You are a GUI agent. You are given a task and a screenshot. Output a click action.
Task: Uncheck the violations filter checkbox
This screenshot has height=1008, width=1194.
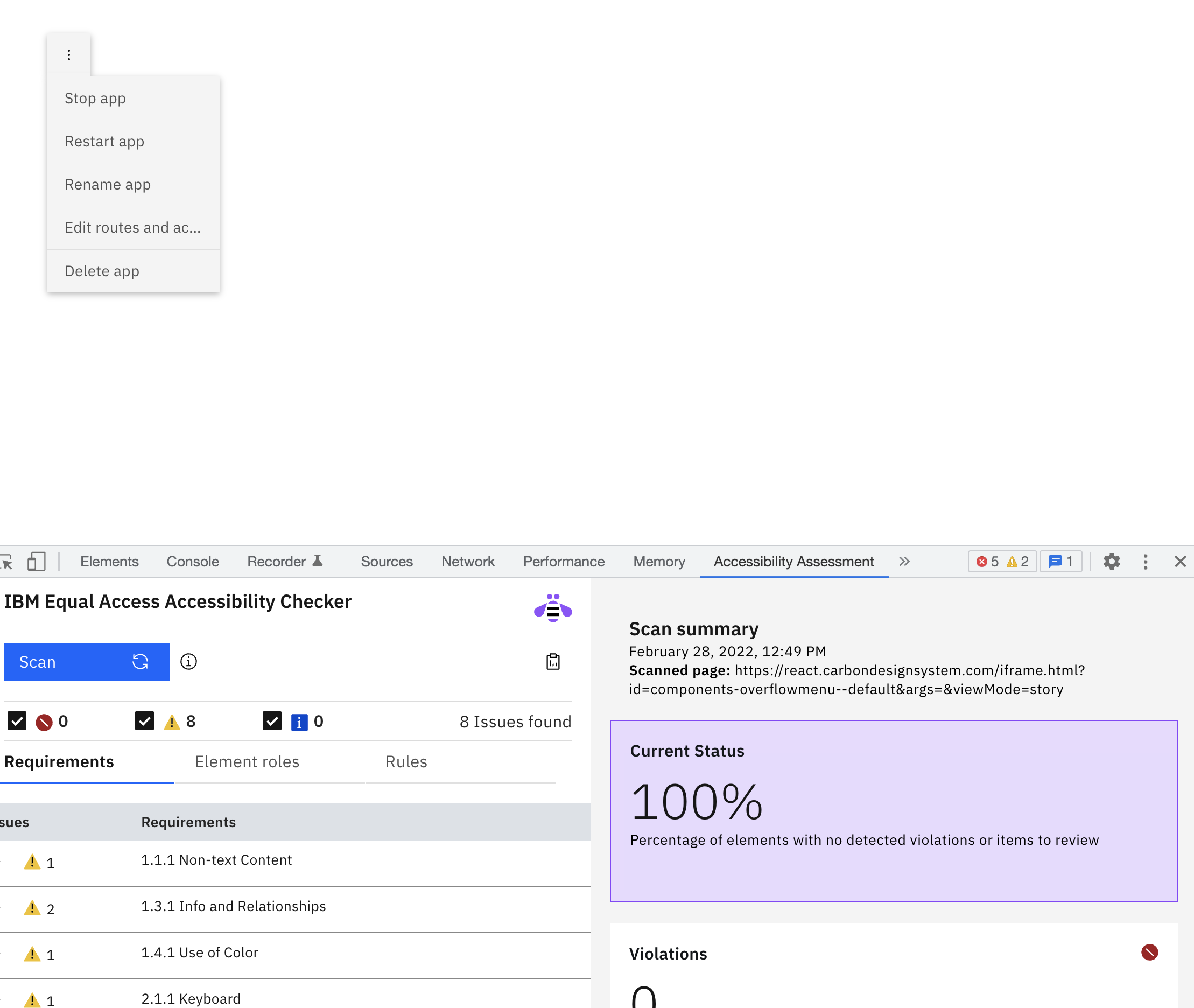(17, 720)
